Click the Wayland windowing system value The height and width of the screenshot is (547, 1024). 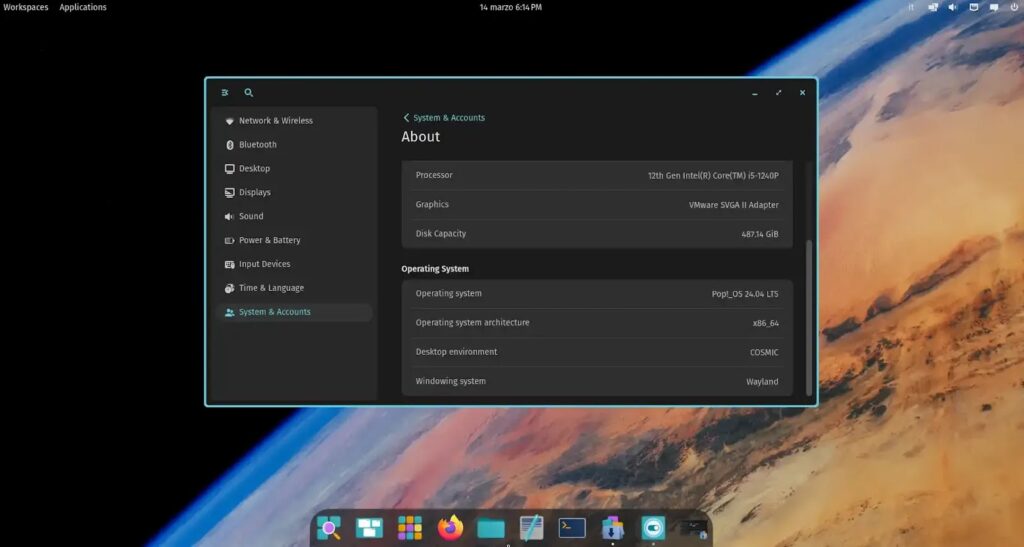click(762, 382)
